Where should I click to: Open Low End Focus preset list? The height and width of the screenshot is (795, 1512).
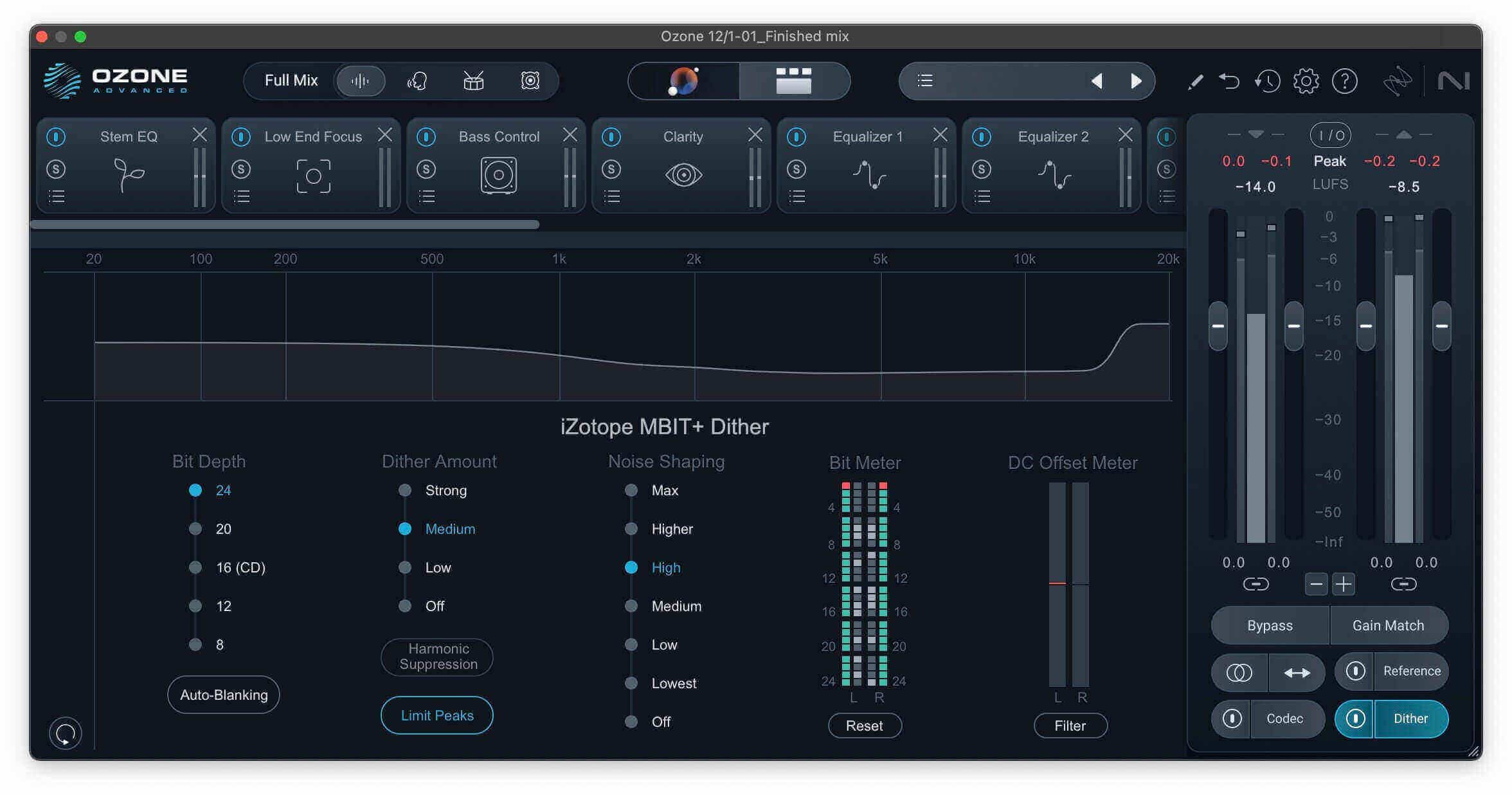pos(242,196)
